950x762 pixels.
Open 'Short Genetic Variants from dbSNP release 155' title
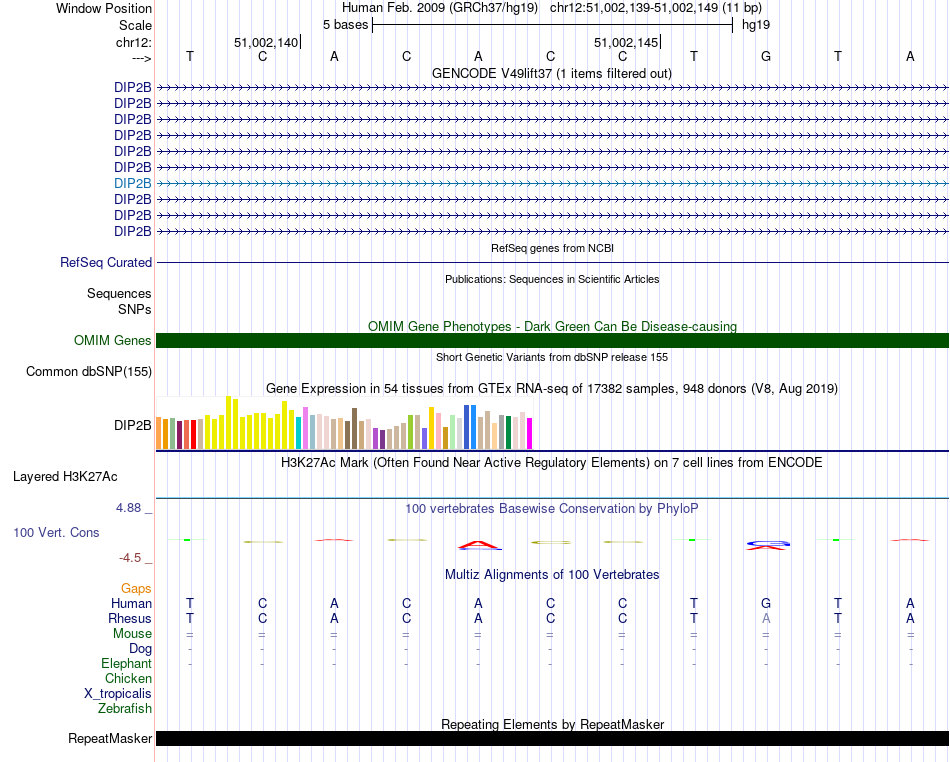point(552,357)
